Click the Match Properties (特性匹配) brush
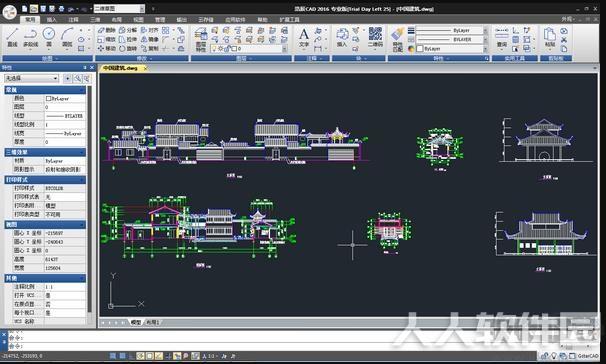 pos(397,40)
